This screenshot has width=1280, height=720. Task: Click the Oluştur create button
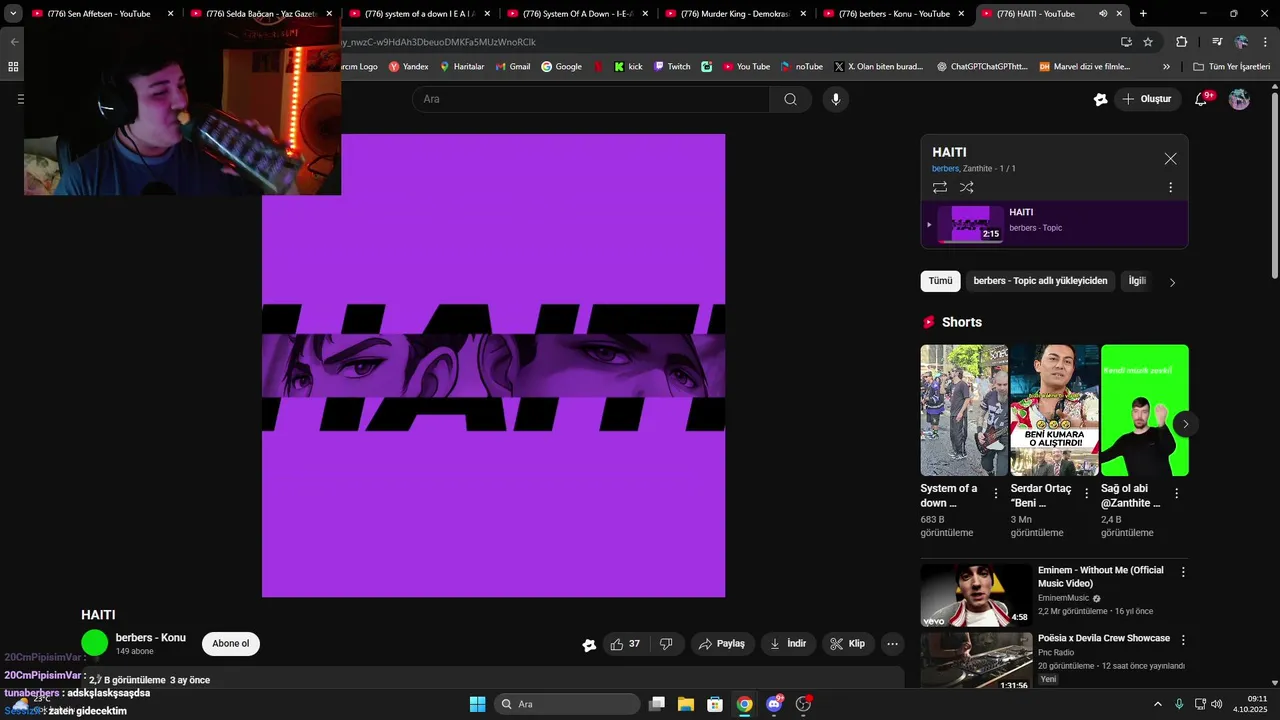pos(1147,99)
